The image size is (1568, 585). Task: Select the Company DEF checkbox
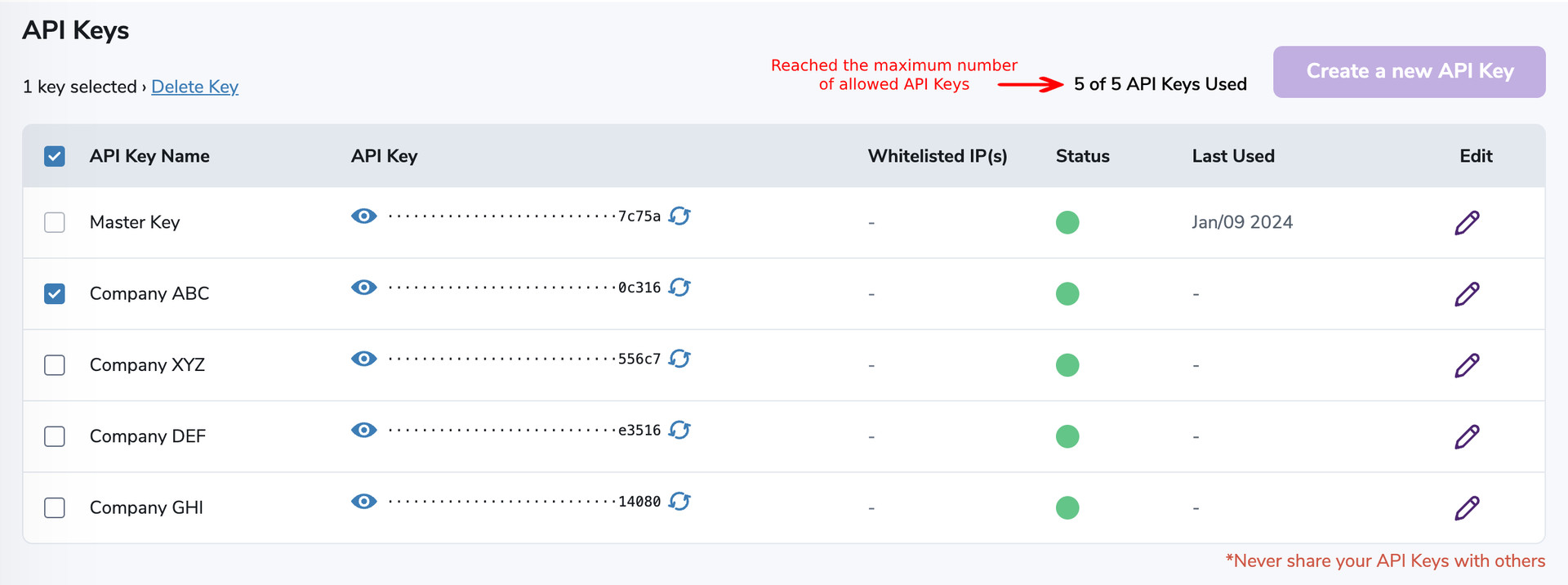pyautogui.click(x=54, y=436)
